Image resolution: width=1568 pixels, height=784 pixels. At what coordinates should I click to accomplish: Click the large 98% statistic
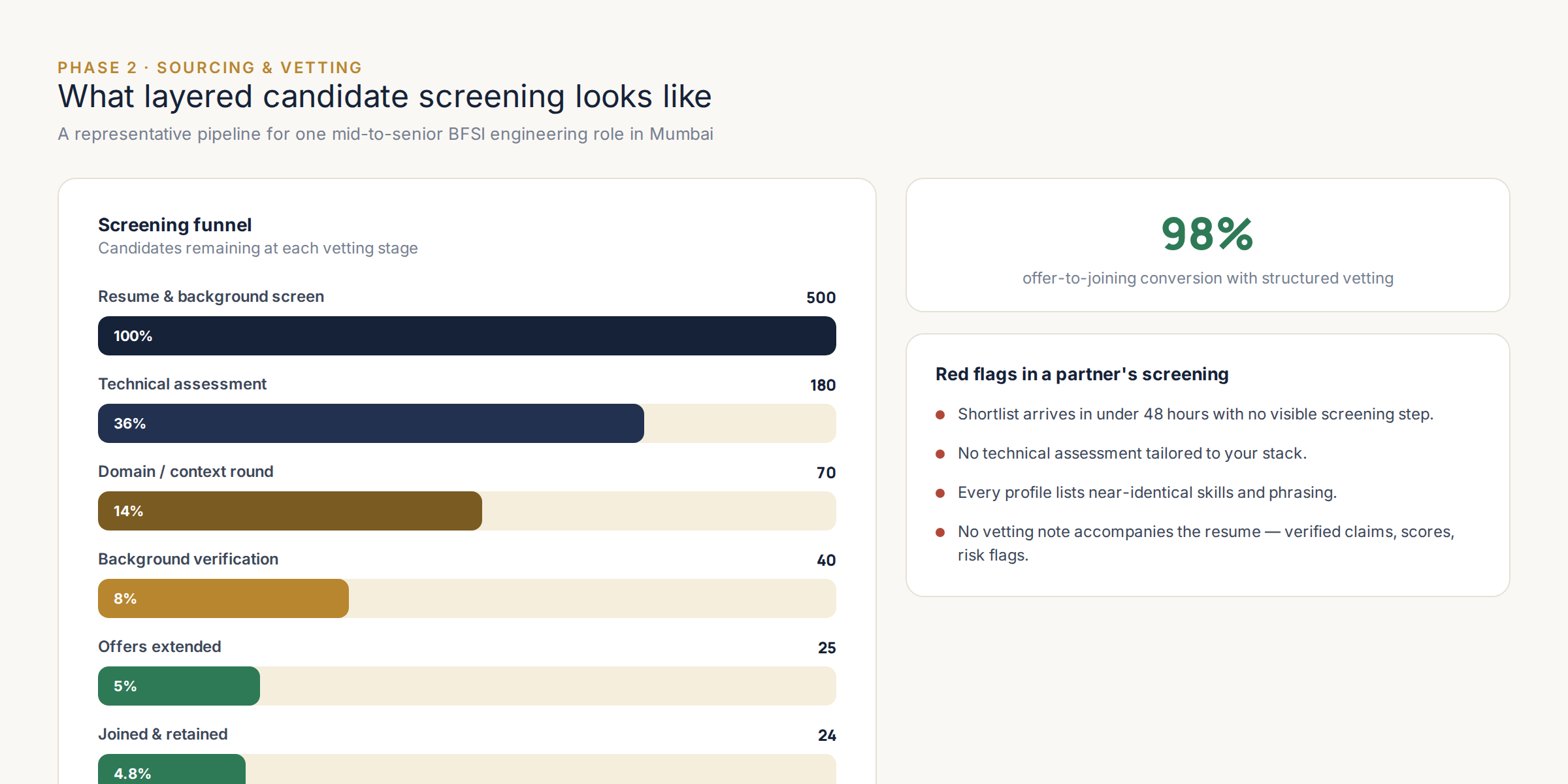coord(1207,234)
